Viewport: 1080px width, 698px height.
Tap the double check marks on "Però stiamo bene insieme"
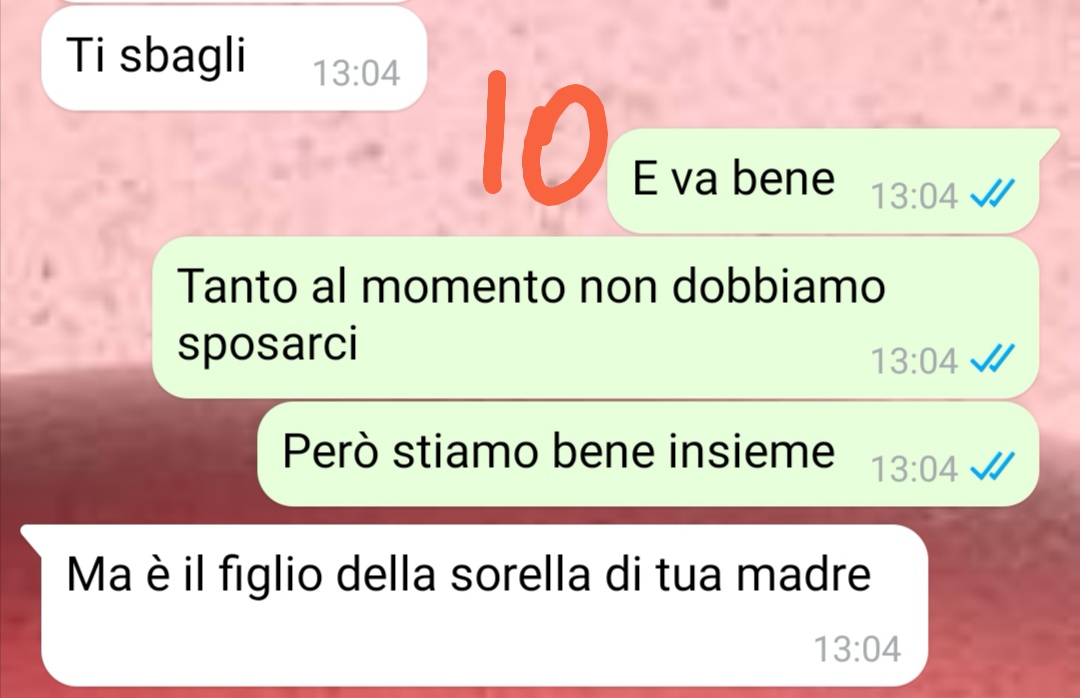pos(993,466)
